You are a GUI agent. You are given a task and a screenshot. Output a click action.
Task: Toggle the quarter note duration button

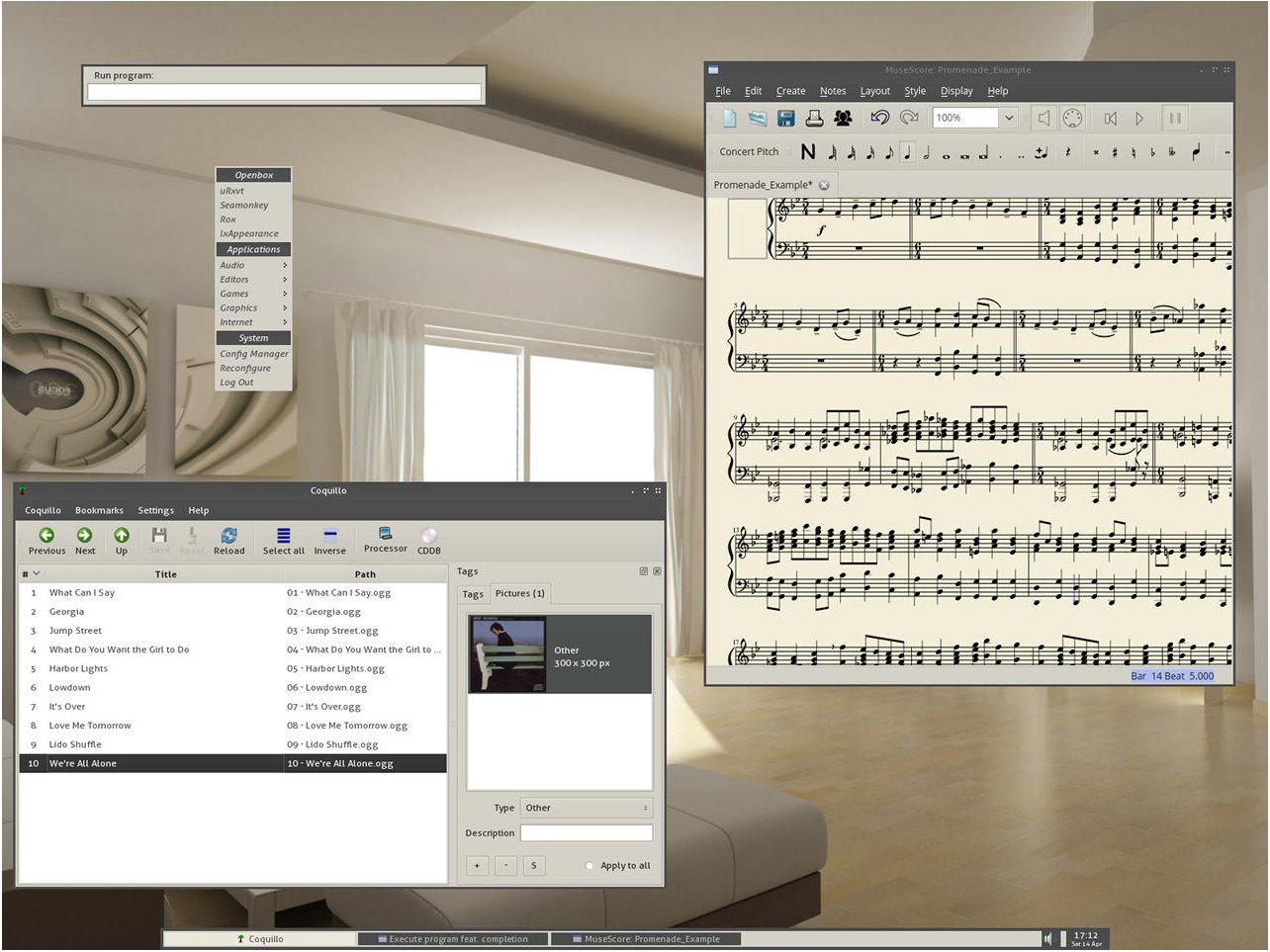907,152
